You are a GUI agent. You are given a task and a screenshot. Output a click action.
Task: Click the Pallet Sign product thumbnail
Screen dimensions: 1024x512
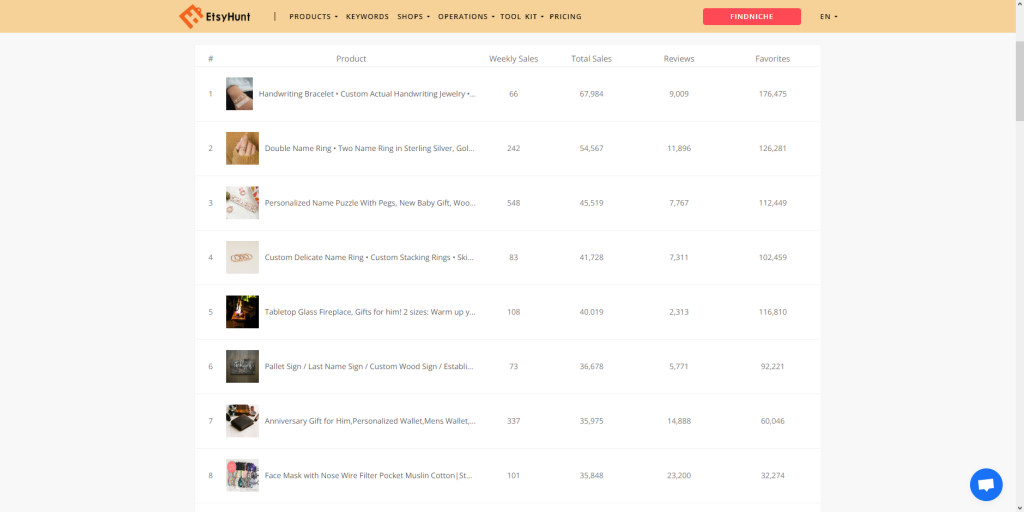242,367
